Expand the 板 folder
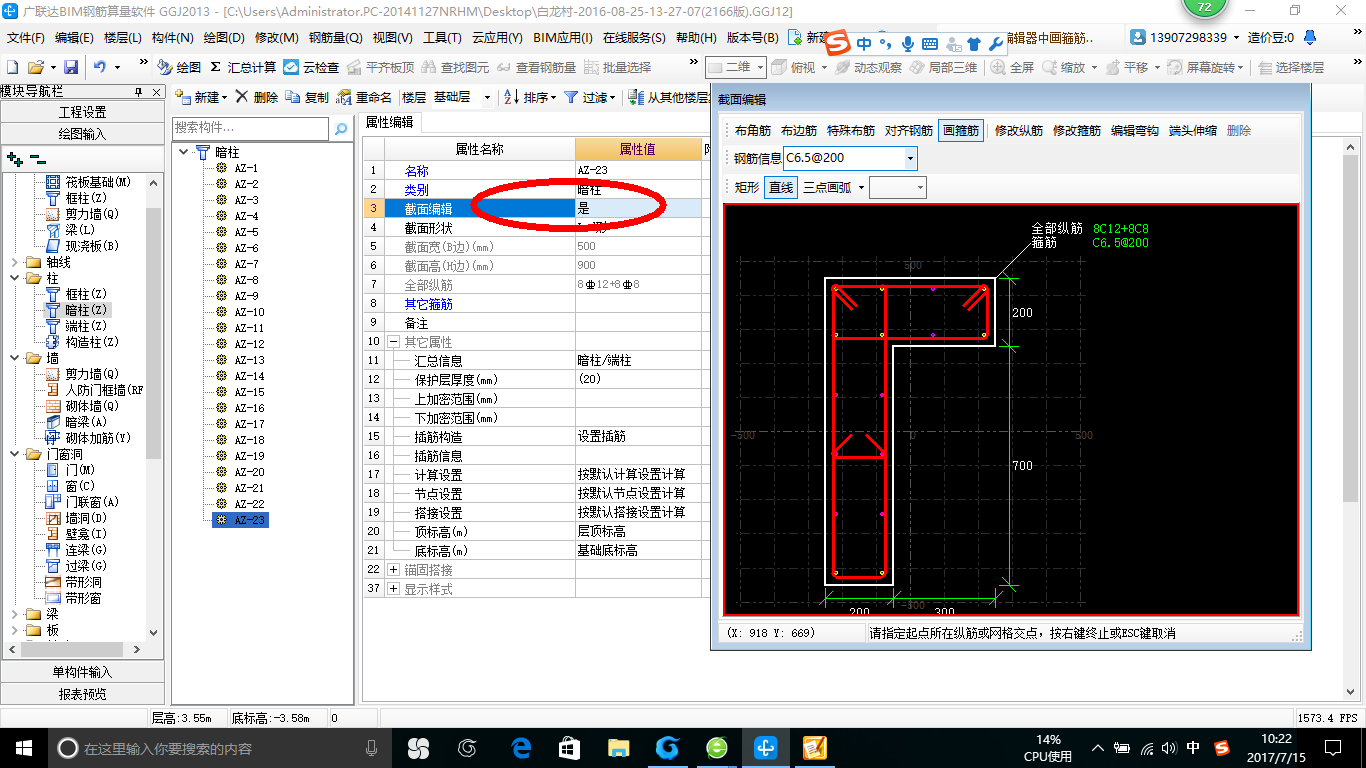This screenshot has width=1366, height=768. (14, 630)
